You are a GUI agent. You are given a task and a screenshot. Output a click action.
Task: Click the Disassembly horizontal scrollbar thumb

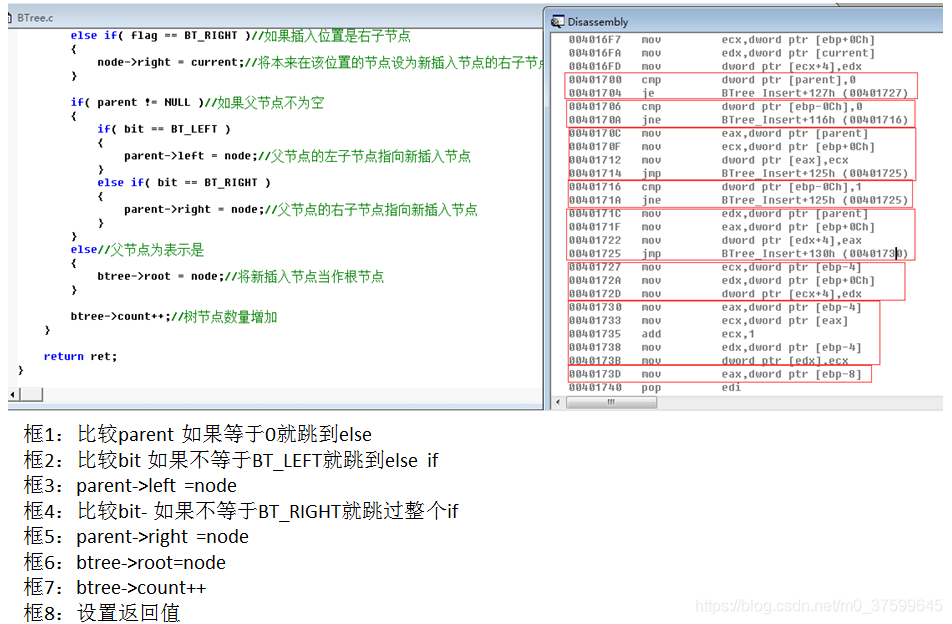[x=611, y=402]
